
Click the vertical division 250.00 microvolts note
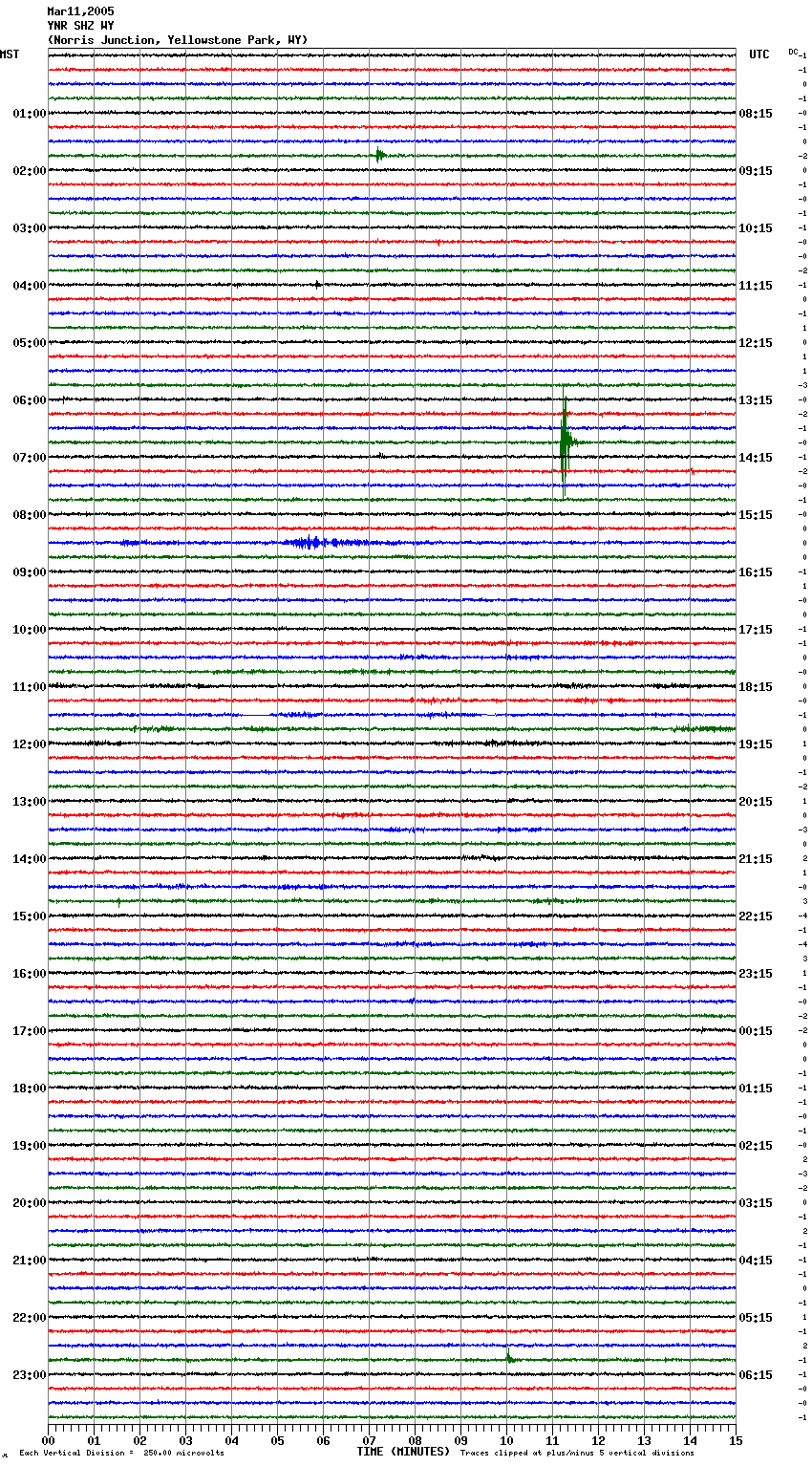(x=121, y=1454)
